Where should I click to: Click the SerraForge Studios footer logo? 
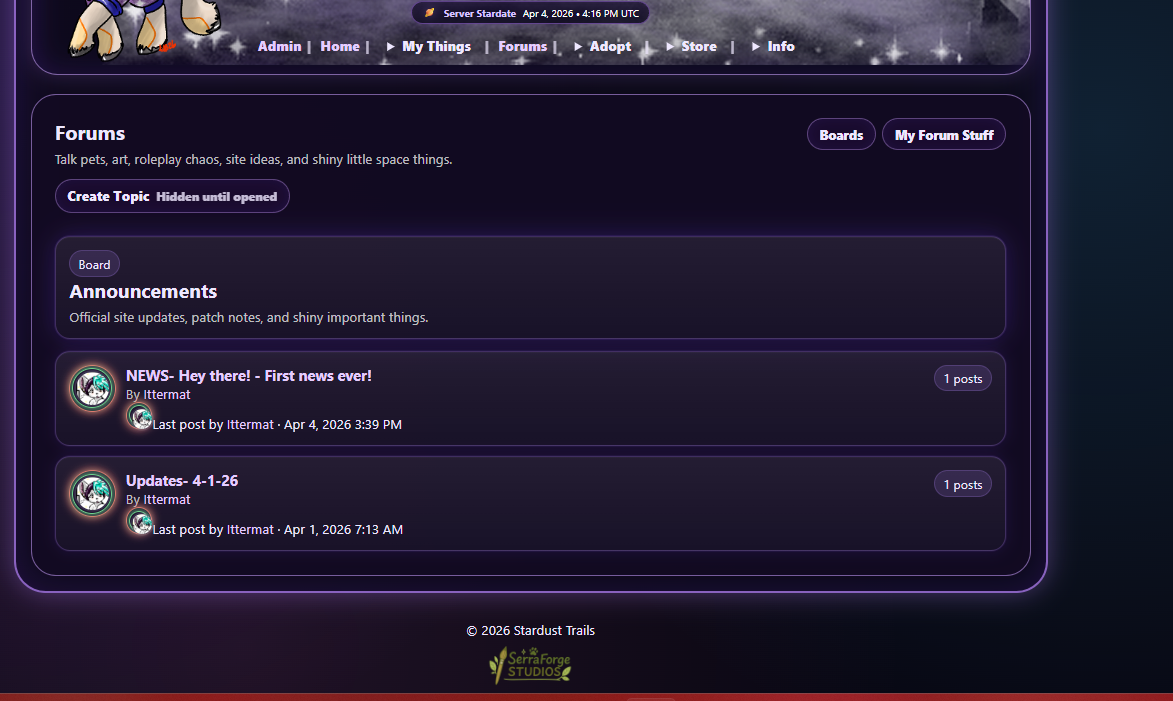pyautogui.click(x=530, y=664)
